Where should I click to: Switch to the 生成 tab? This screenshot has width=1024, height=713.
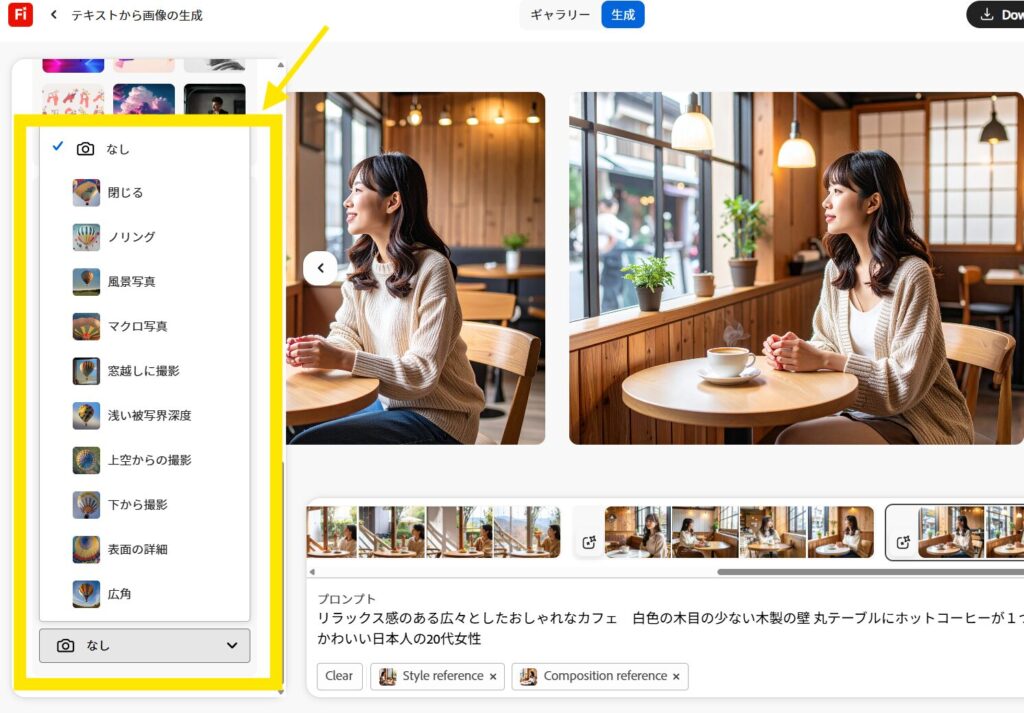click(x=622, y=15)
